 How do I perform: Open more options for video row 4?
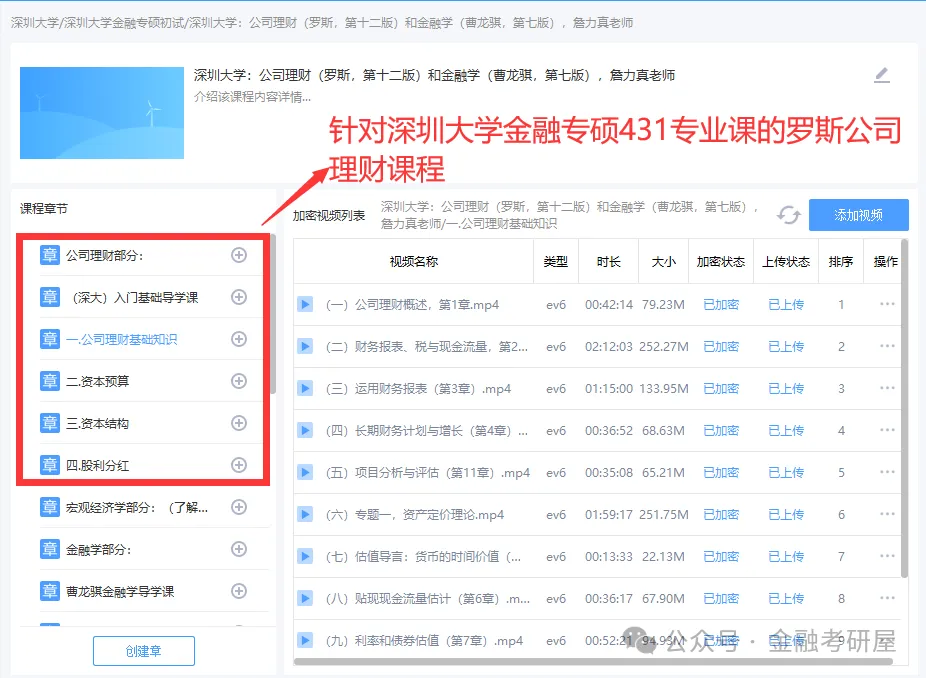click(x=887, y=430)
